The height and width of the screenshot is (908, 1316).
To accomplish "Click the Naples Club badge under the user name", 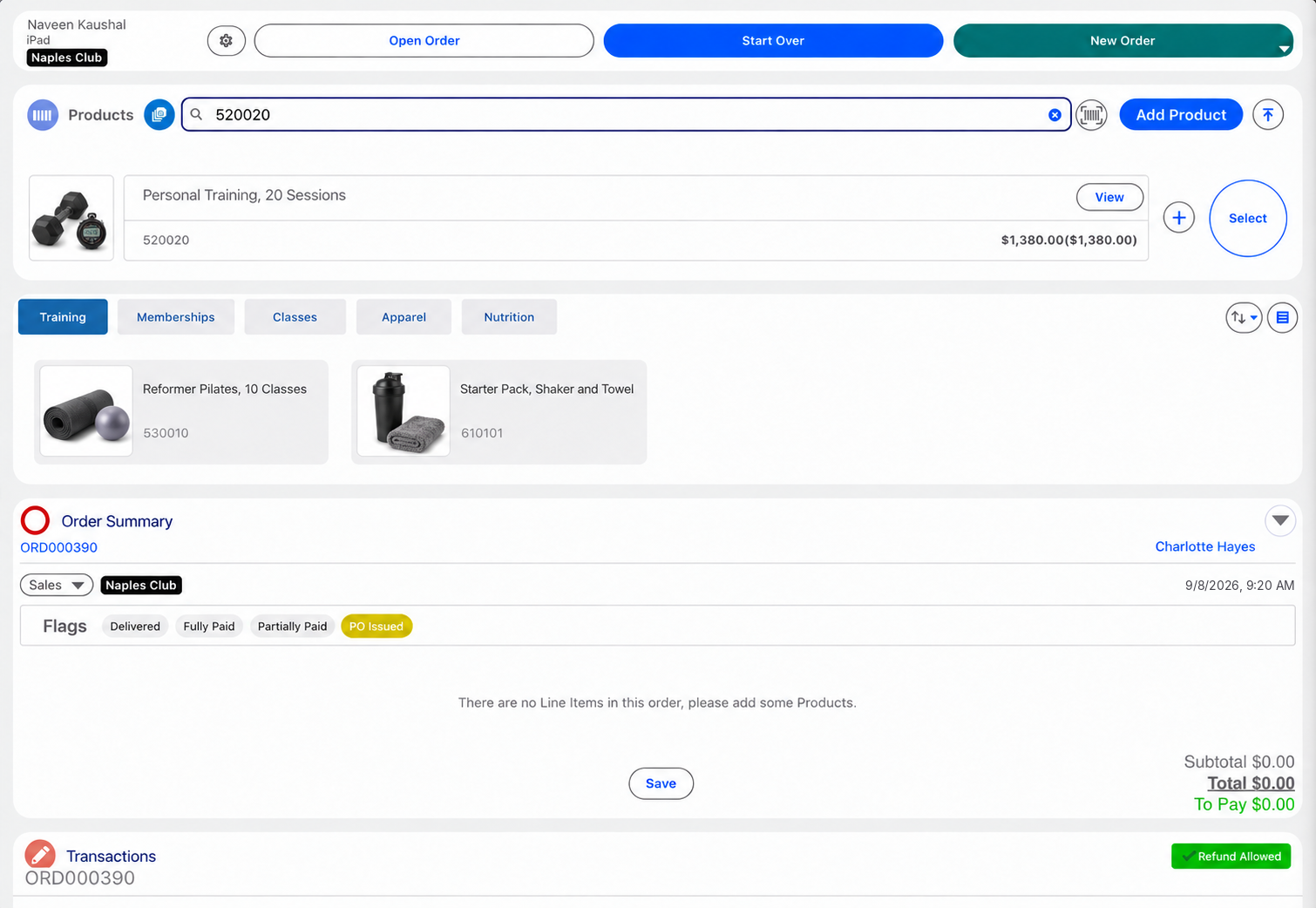I will pyautogui.click(x=67, y=58).
